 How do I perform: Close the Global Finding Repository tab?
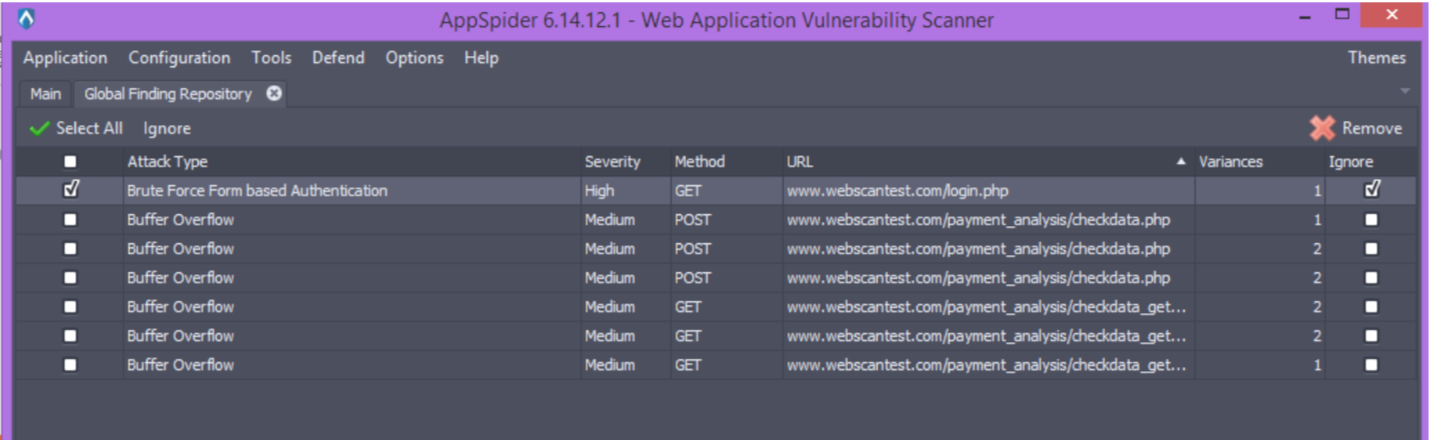(x=273, y=93)
